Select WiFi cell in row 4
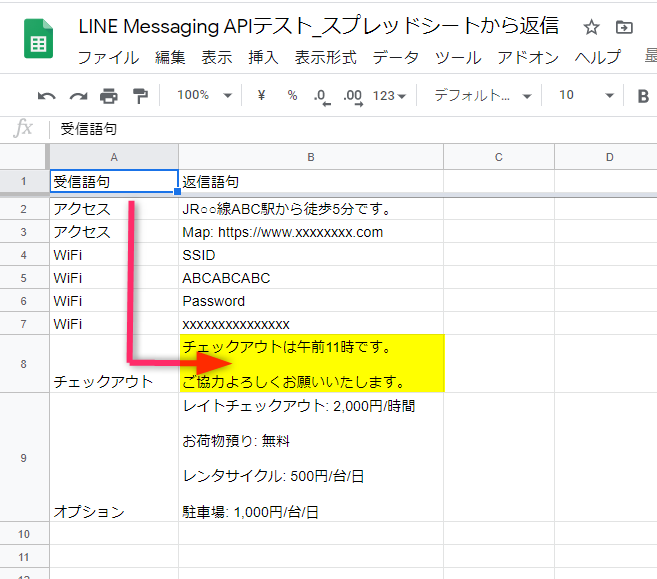 coord(114,255)
